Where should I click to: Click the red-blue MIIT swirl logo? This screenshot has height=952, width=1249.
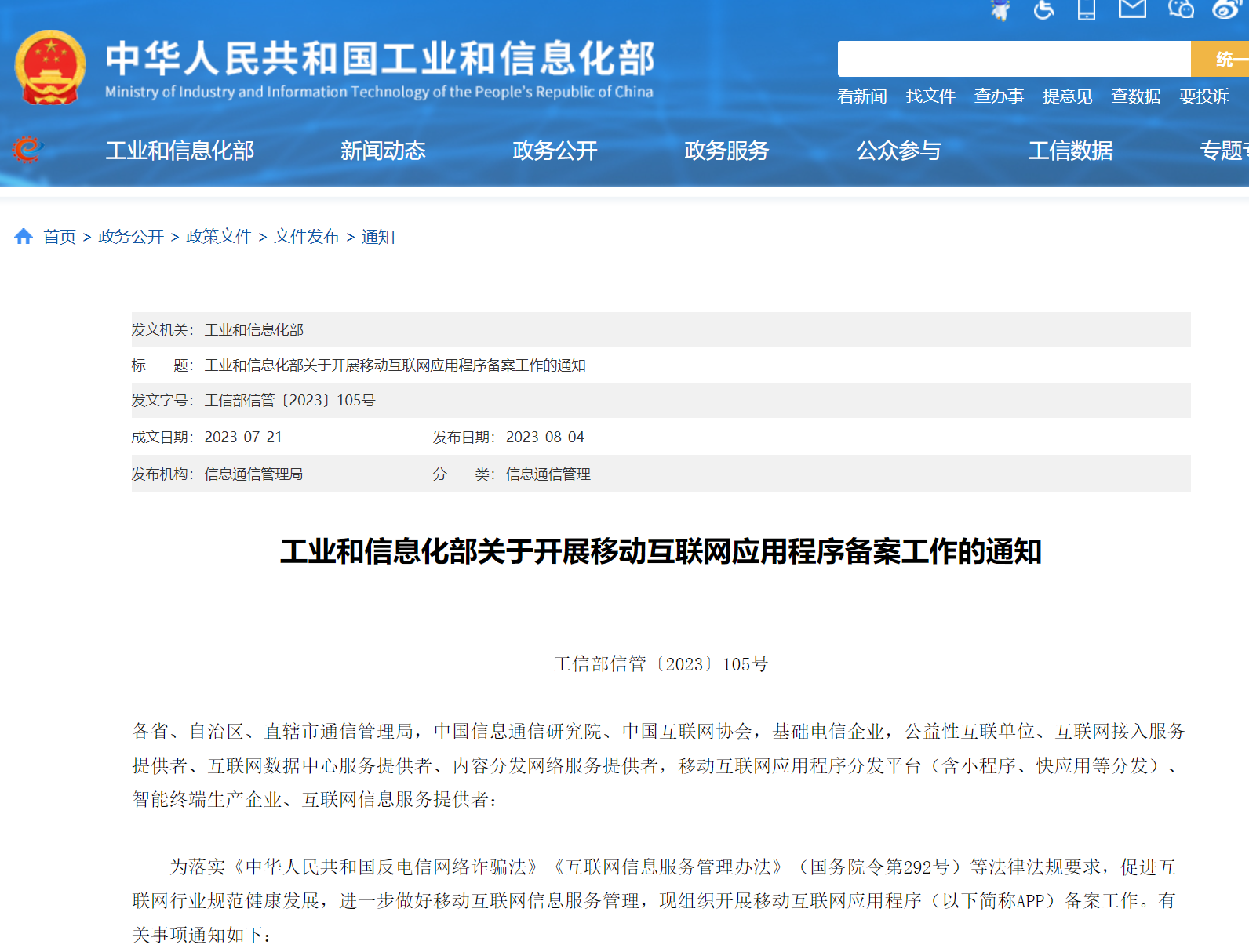tap(27, 149)
